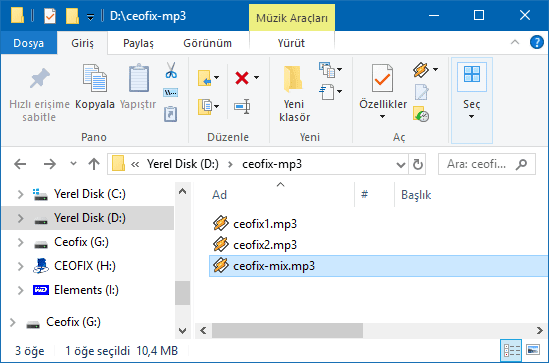Open the address bar history dropdown
Viewport: 549px width, 363px height.
coord(401,164)
